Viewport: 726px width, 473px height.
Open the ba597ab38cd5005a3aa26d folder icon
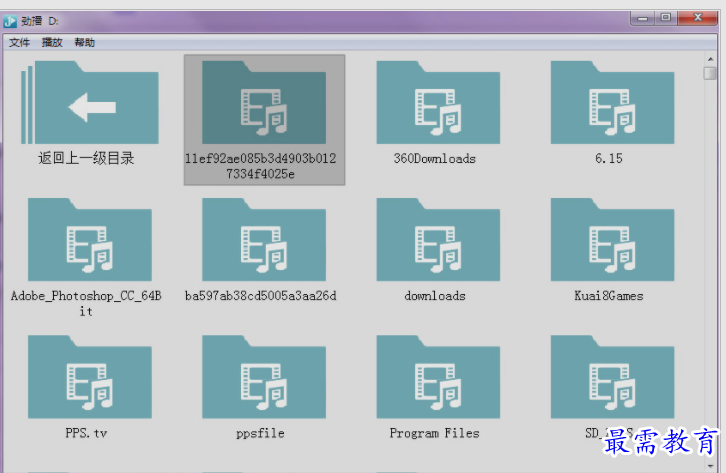pos(264,240)
